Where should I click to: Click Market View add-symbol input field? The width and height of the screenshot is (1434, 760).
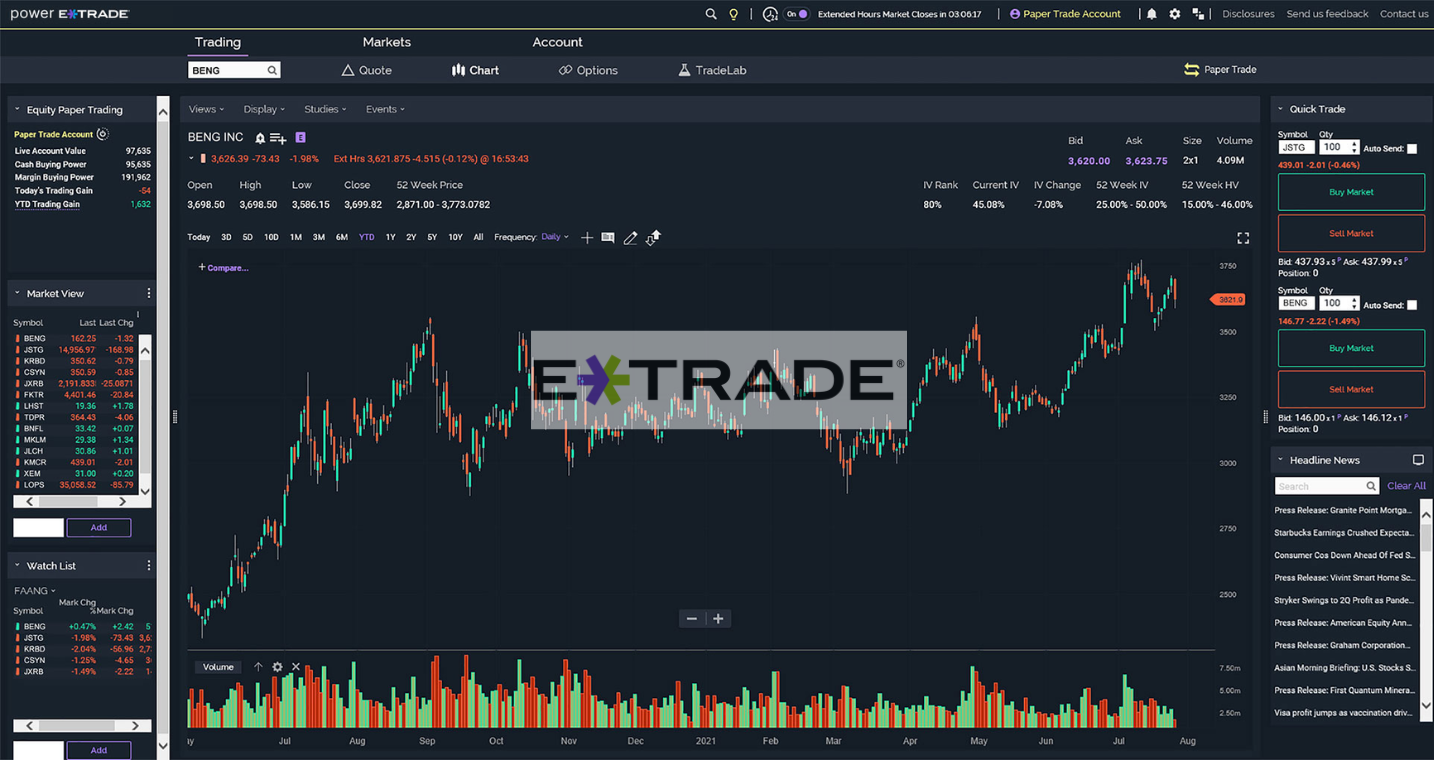[38, 527]
